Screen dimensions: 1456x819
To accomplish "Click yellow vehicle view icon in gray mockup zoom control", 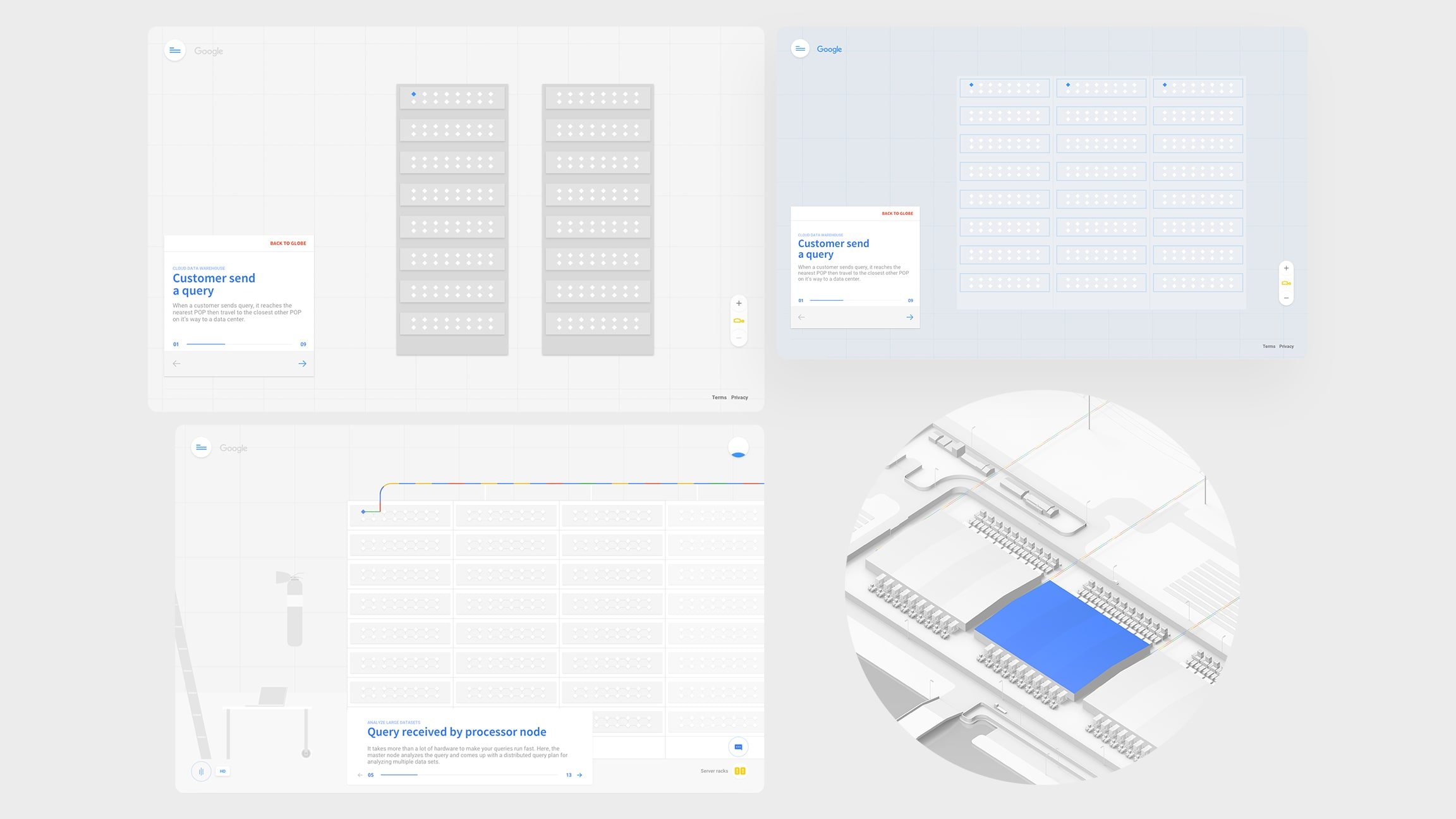I will (x=739, y=321).
